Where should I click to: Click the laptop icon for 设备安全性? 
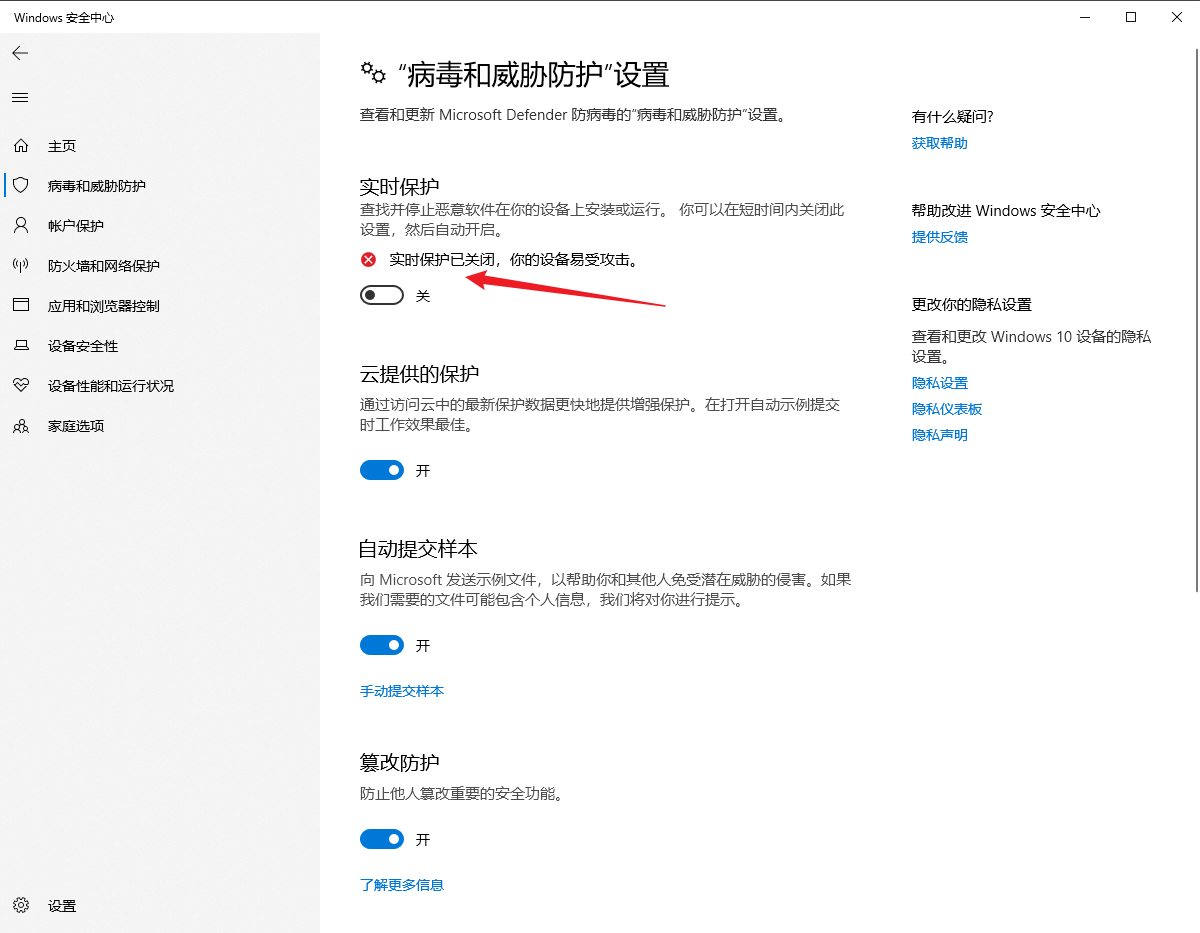point(21,346)
